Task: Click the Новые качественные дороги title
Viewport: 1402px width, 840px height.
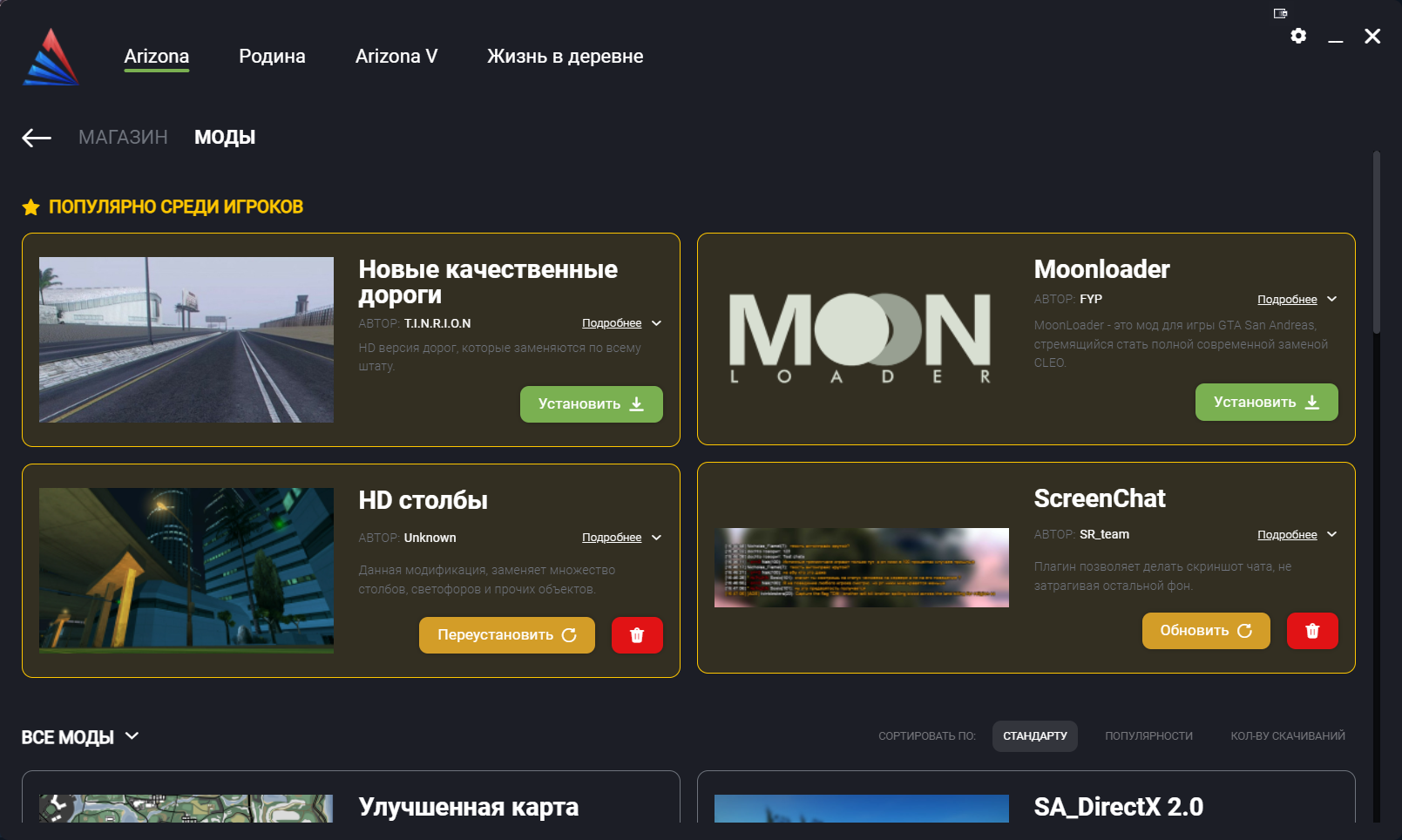Action: point(488,282)
